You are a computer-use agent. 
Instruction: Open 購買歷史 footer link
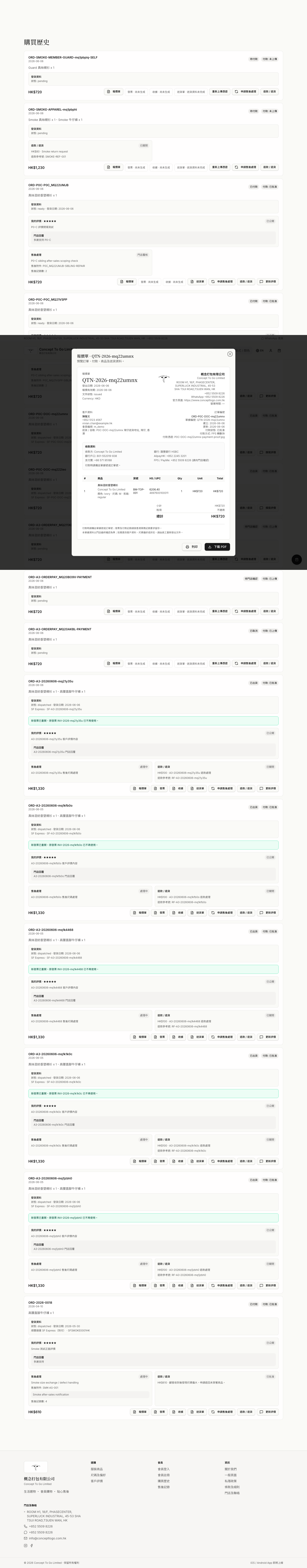(164, 1481)
